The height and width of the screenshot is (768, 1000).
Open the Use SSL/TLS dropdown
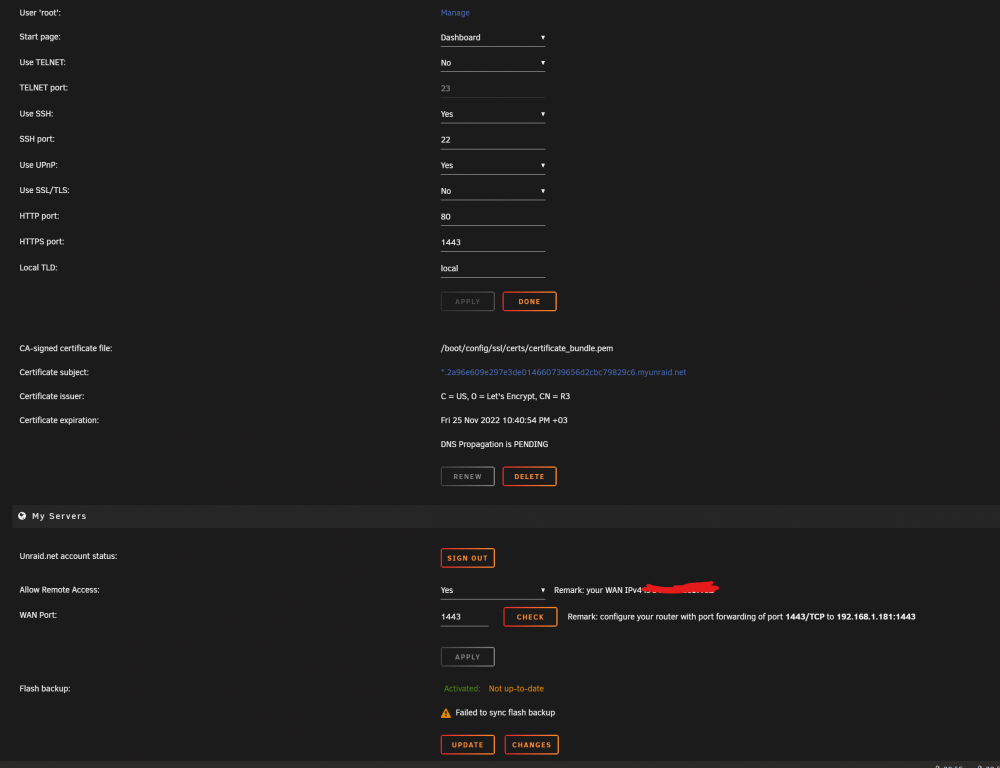[492, 191]
